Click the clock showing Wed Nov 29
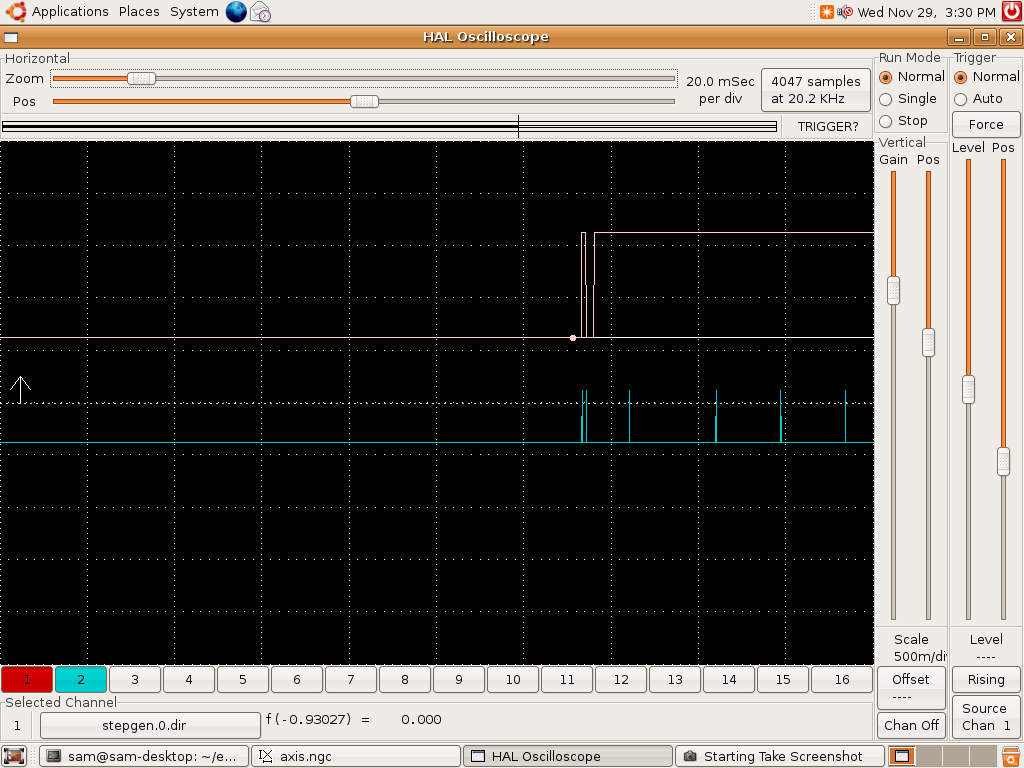The image size is (1024, 768). 926,12
